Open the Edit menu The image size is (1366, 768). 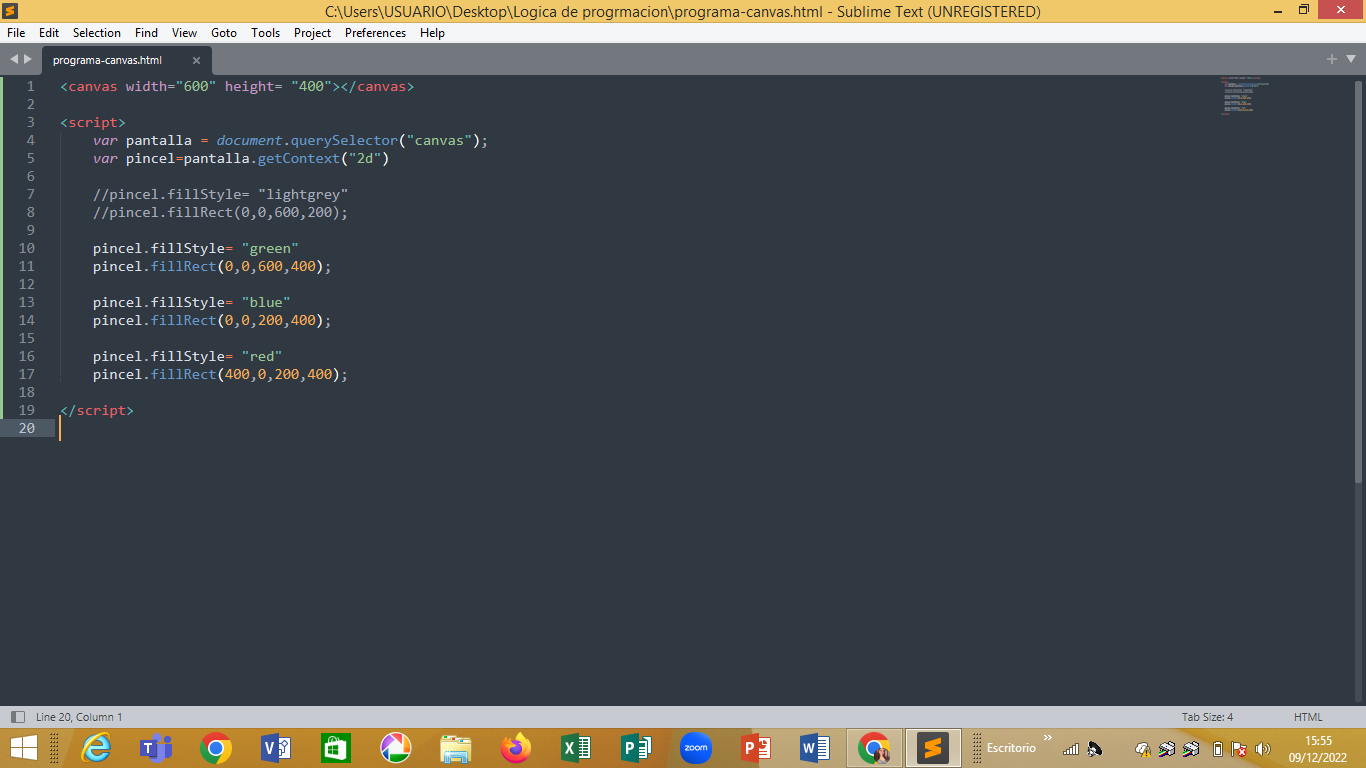point(49,33)
